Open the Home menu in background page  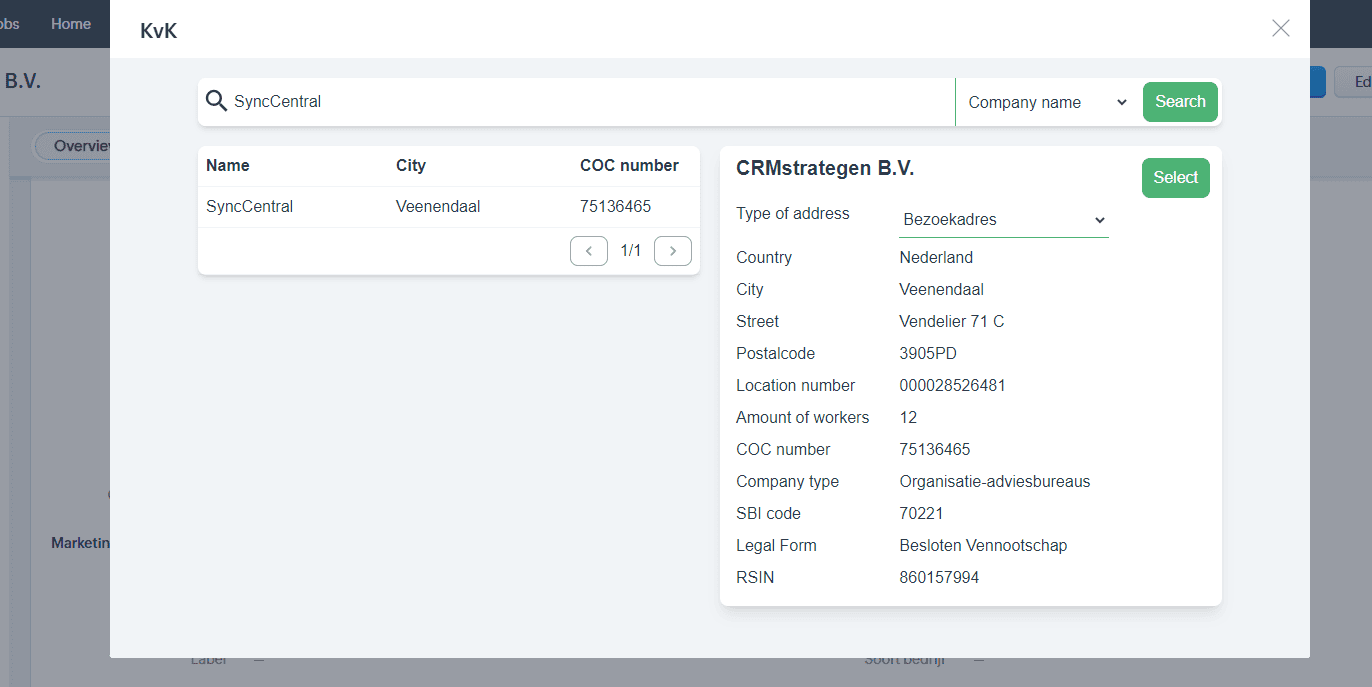click(x=71, y=24)
